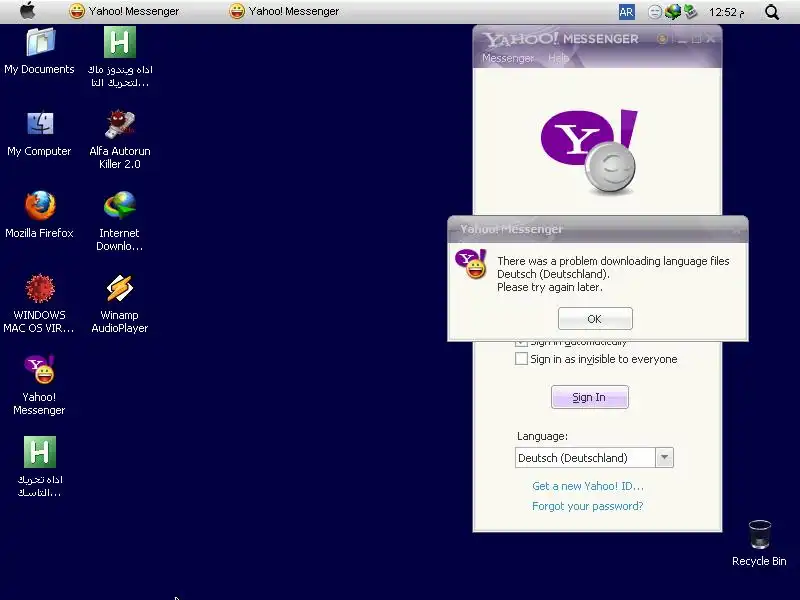Open the Help menu in Yahoo Messenger

pyautogui.click(x=558, y=58)
